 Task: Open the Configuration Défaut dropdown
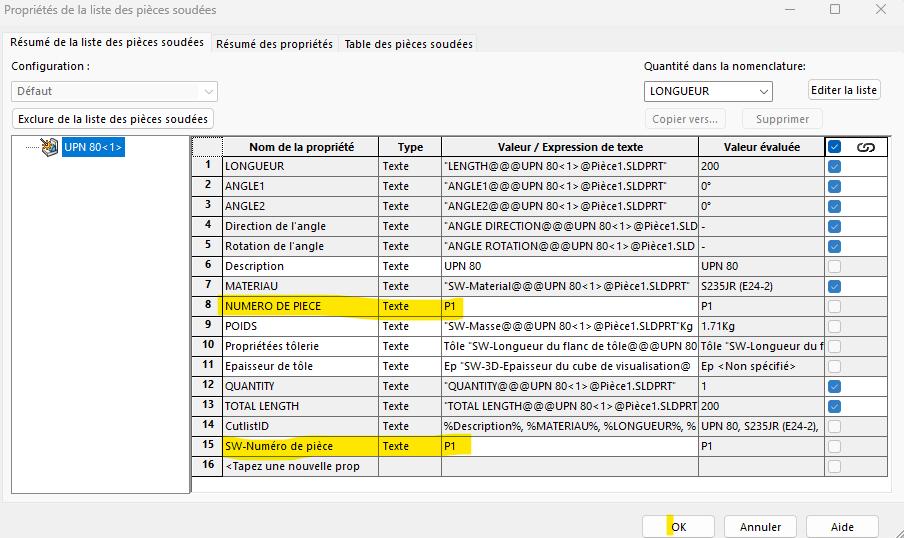[x=114, y=91]
